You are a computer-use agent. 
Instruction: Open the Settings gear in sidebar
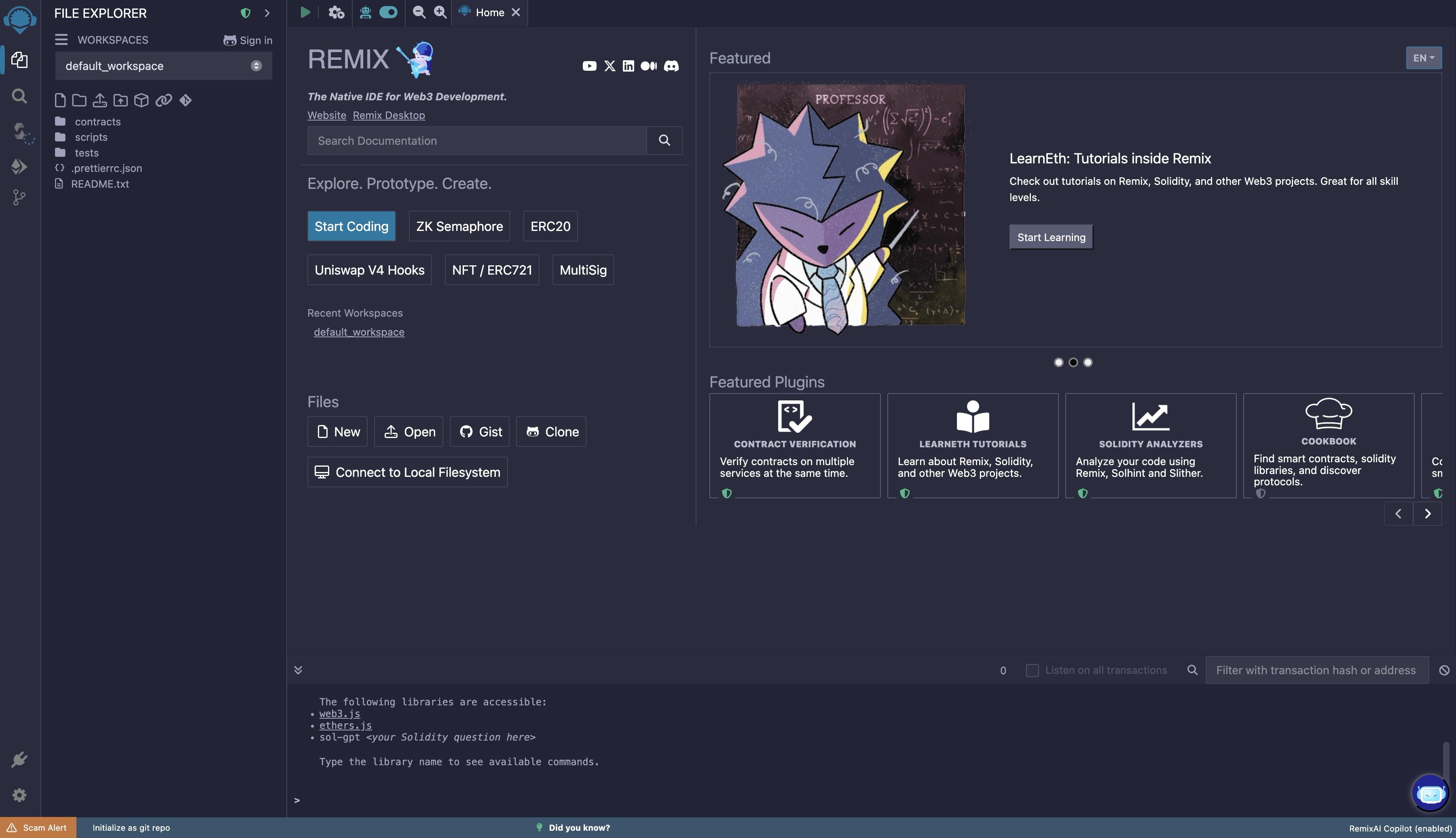(19, 795)
